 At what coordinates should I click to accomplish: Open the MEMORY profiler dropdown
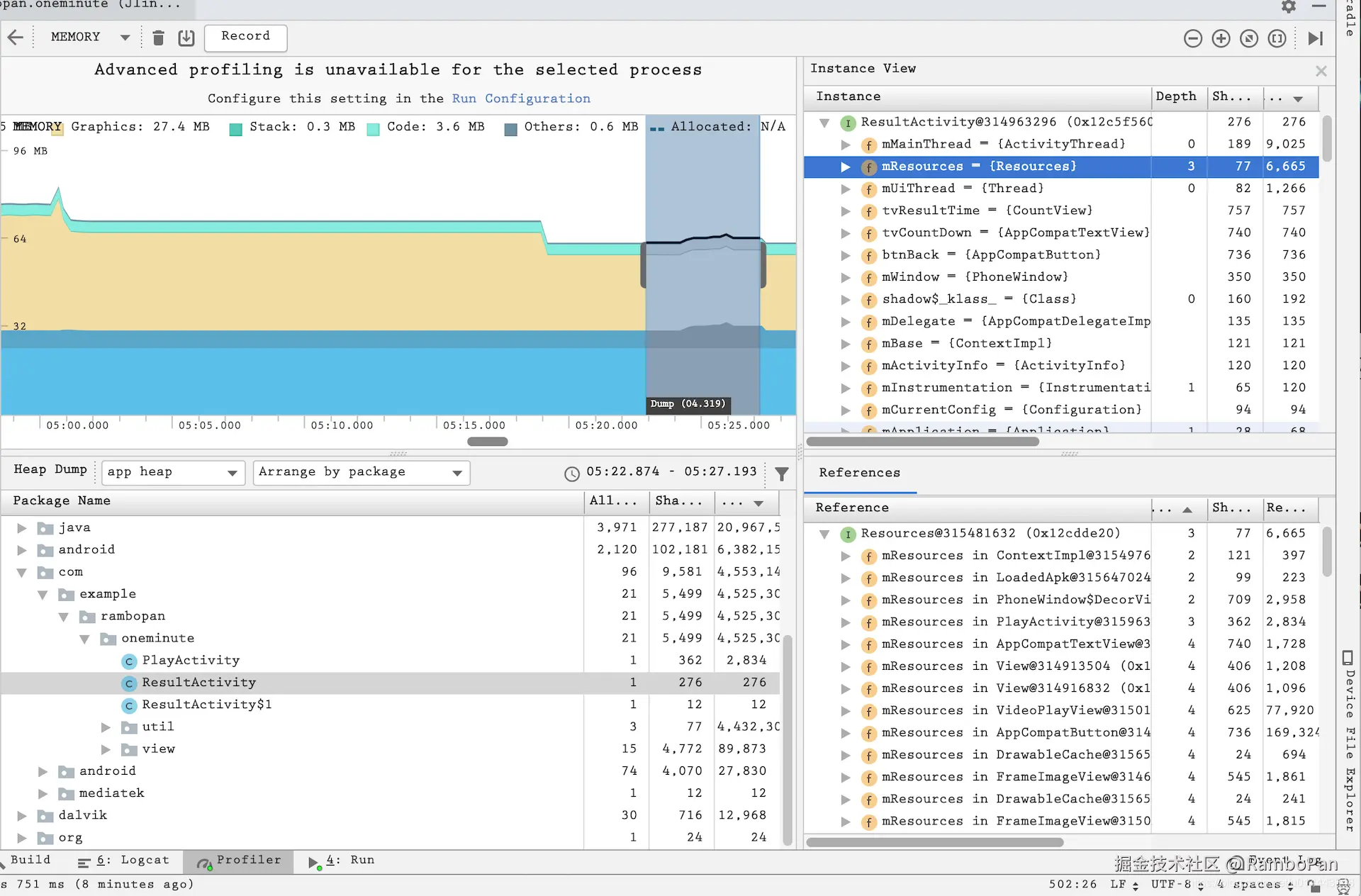[x=90, y=37]
